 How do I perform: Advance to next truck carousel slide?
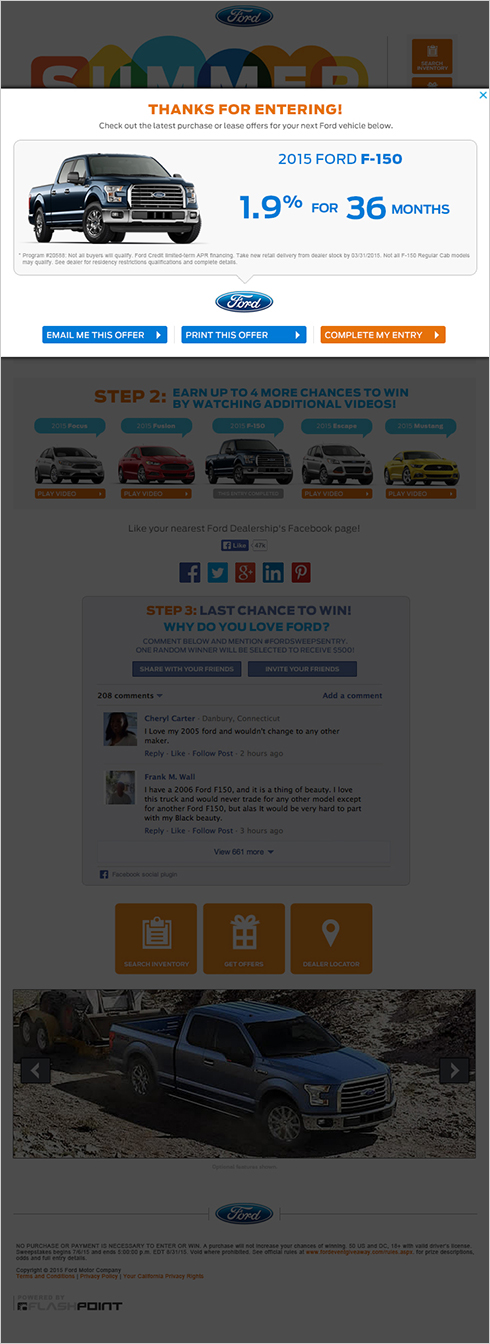pos(454,1070)
